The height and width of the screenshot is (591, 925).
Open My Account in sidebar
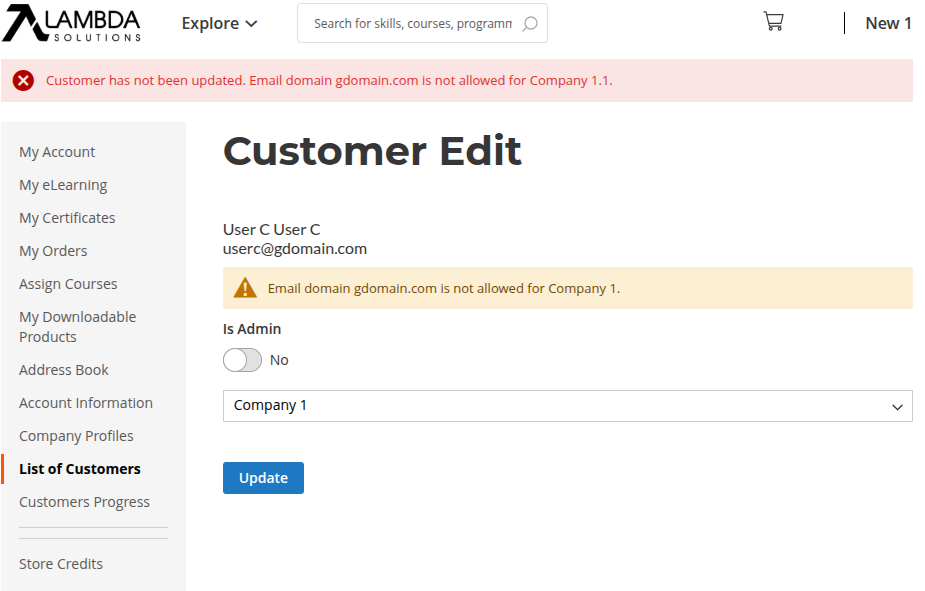click(57, 152)
